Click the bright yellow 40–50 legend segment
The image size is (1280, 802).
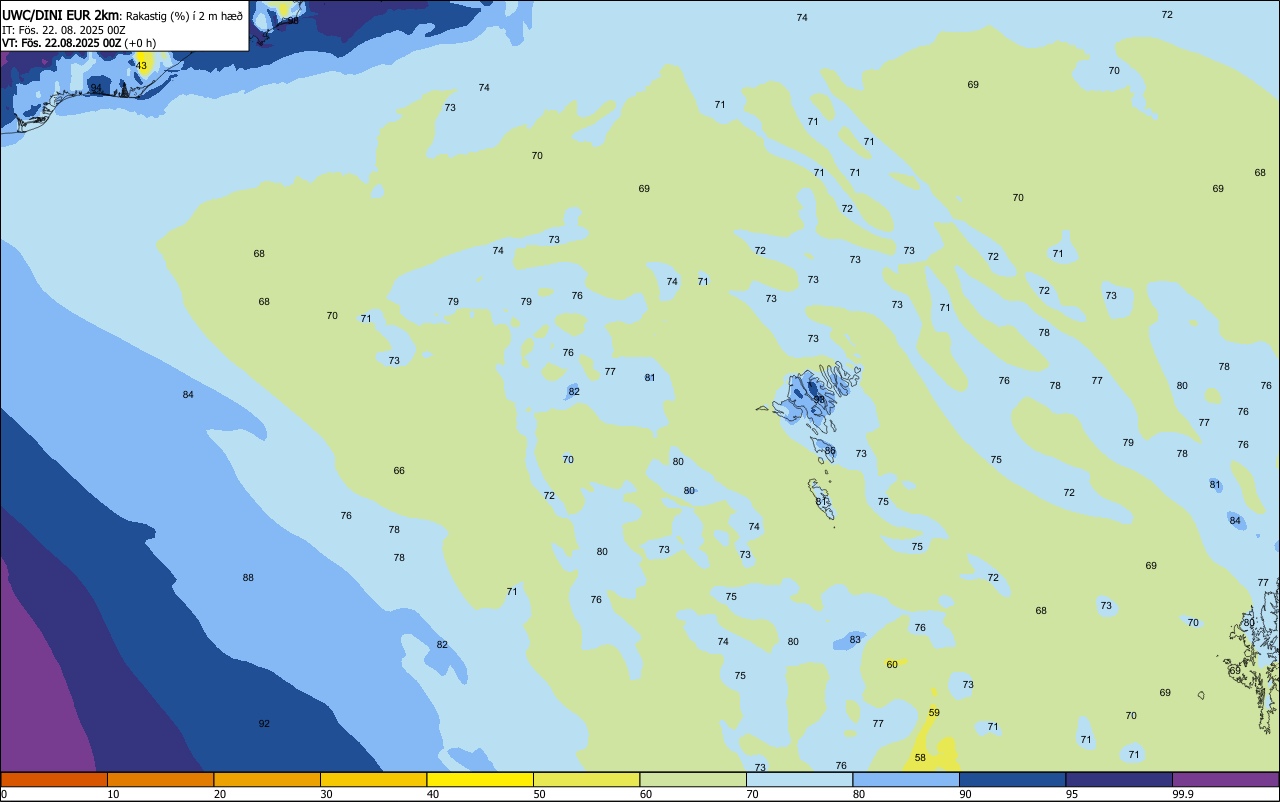480,779
